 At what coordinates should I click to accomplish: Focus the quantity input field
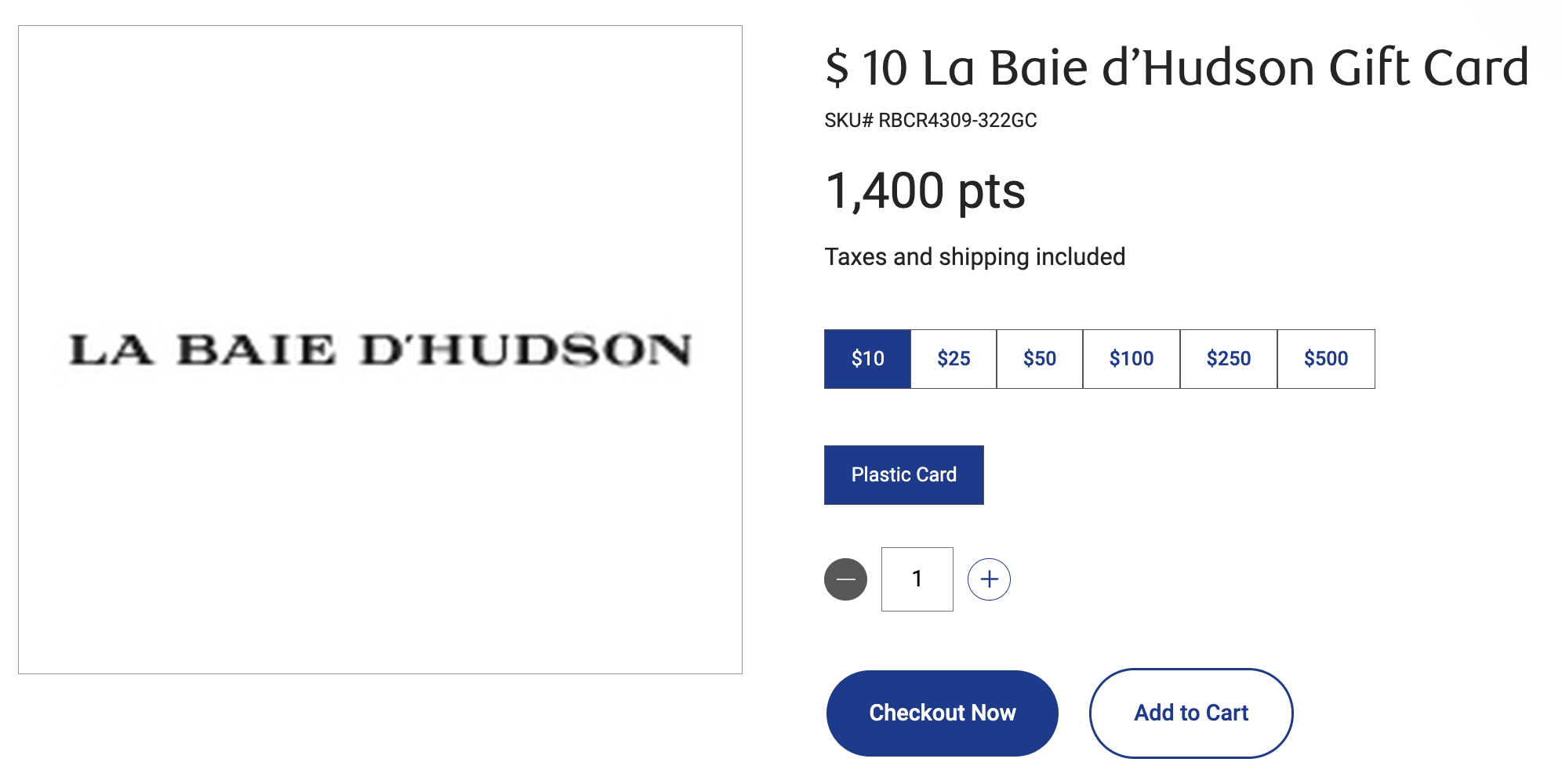pyautogui.click(x=917, y=579)
